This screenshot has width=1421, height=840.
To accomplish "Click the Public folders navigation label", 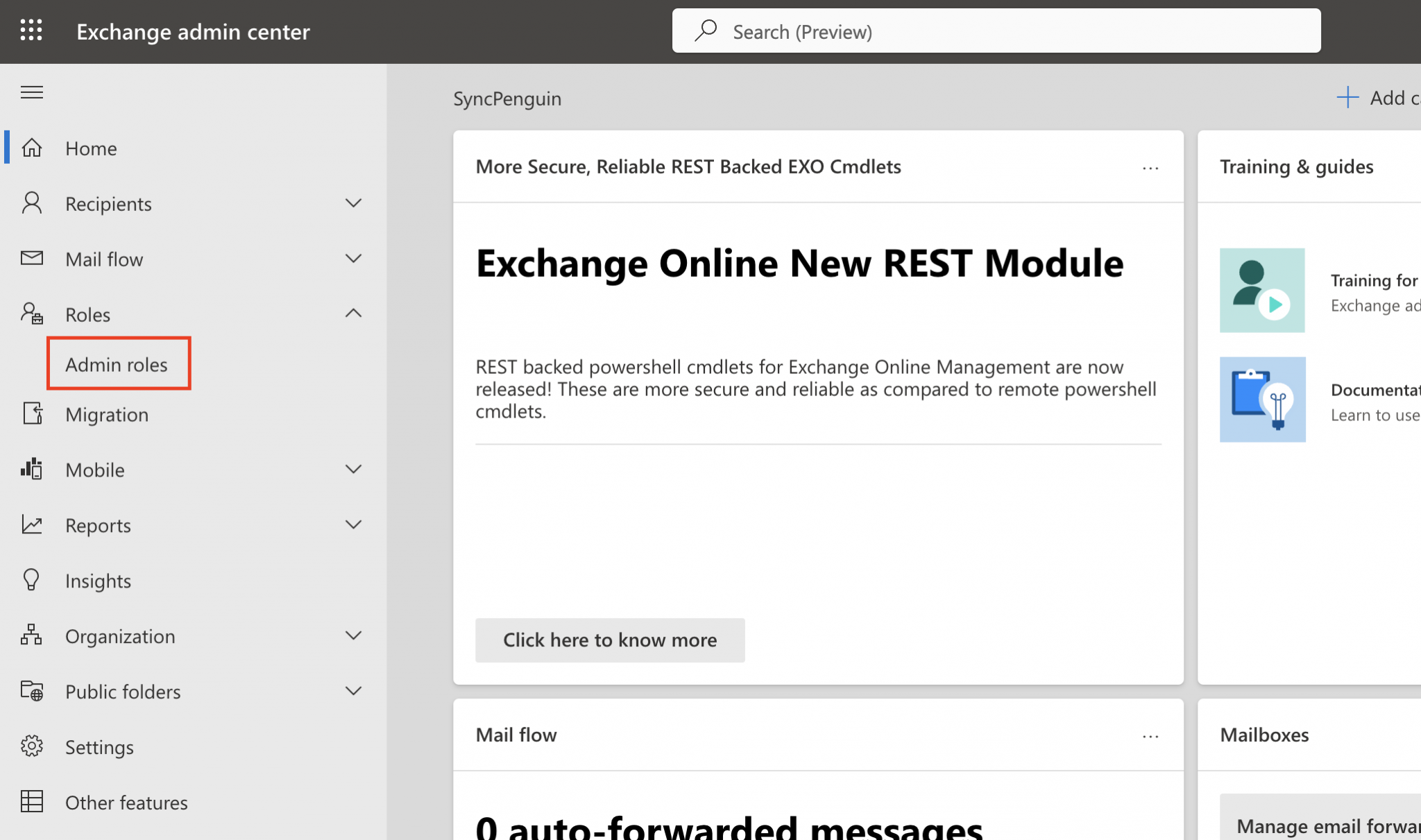I will click(x=123, y=692).
